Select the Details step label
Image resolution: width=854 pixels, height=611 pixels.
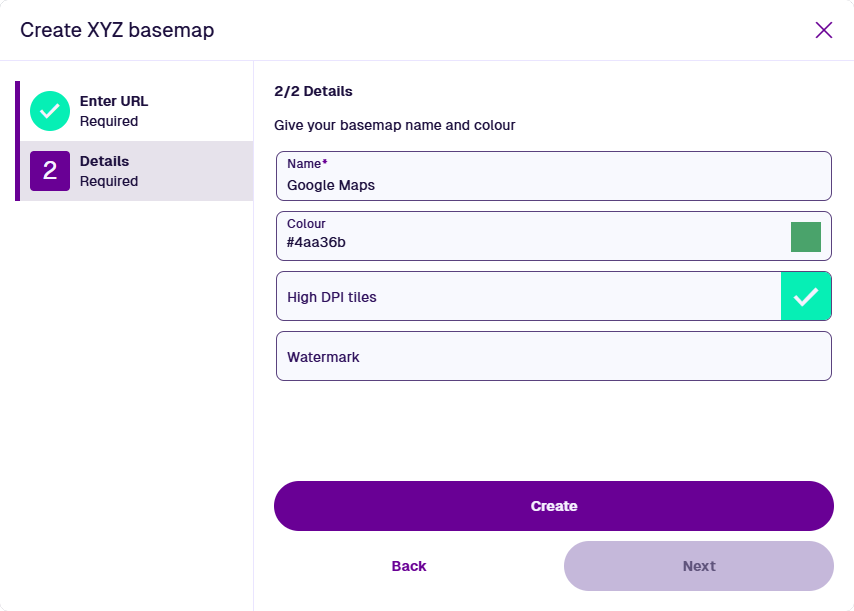(104, 161)
